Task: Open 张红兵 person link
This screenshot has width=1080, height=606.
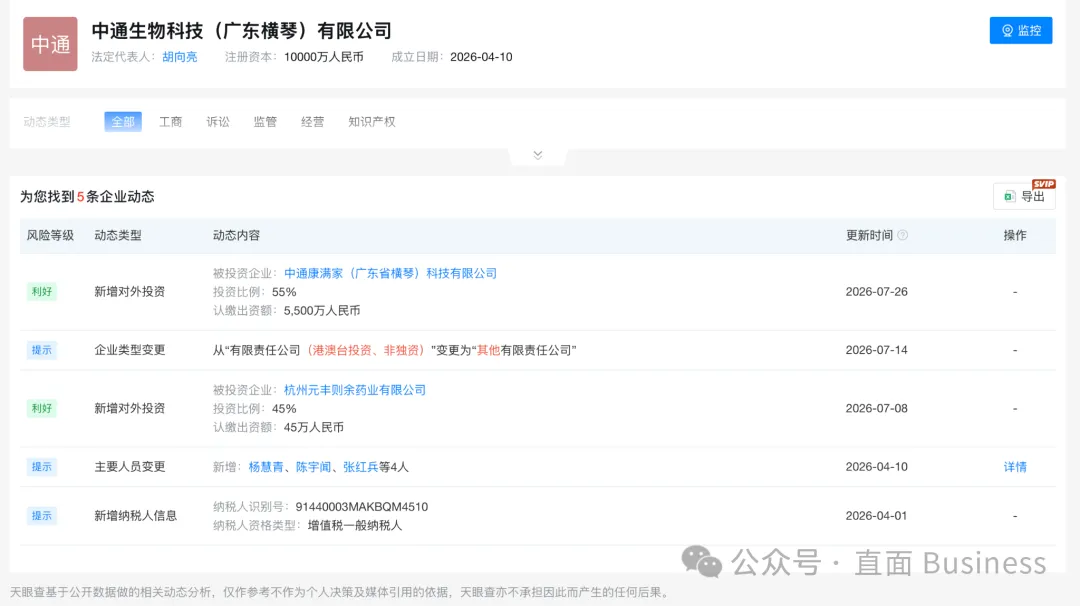Action: tap(361, 467)
